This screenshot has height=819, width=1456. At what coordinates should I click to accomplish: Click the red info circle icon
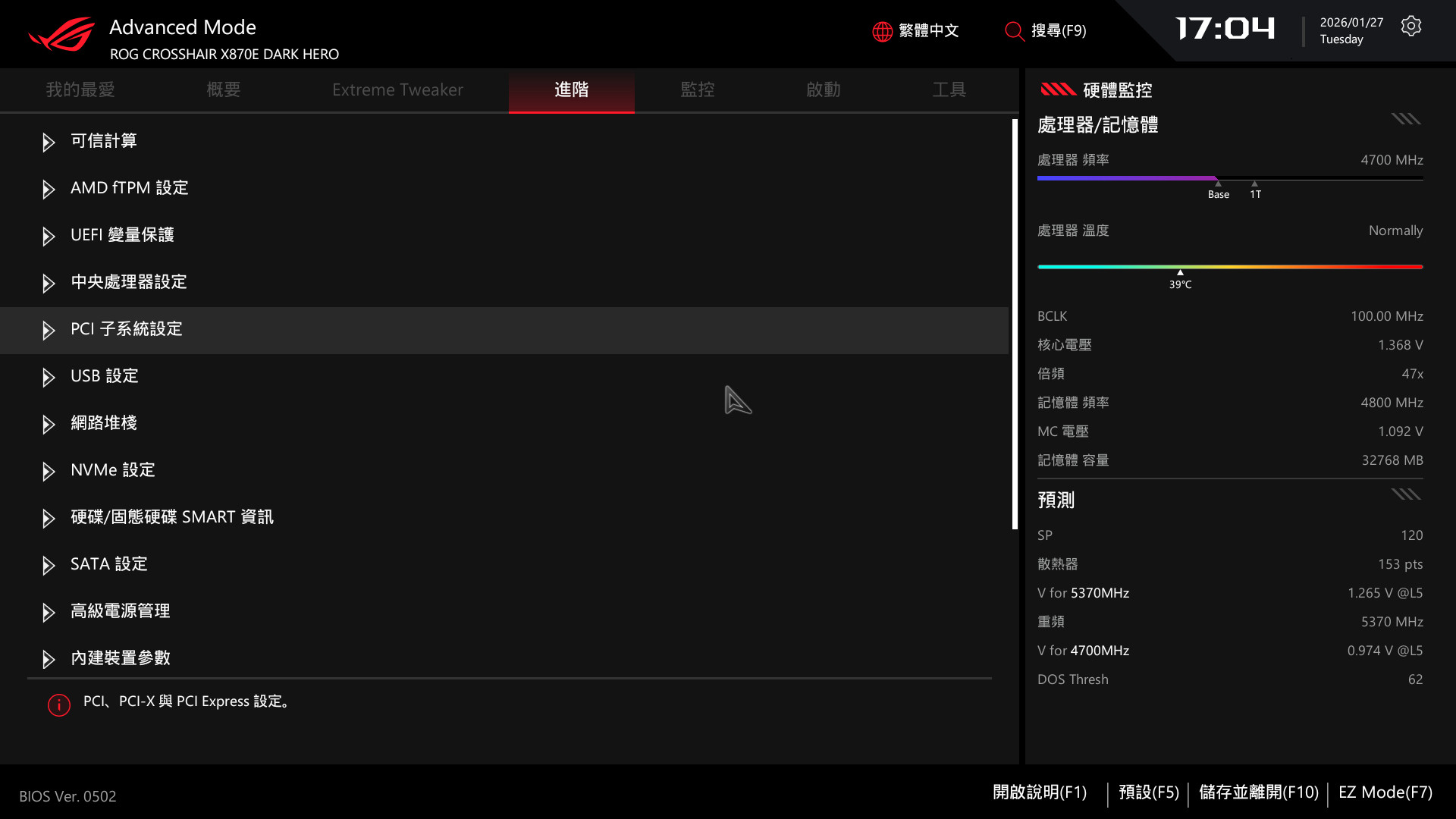(59, 704)
